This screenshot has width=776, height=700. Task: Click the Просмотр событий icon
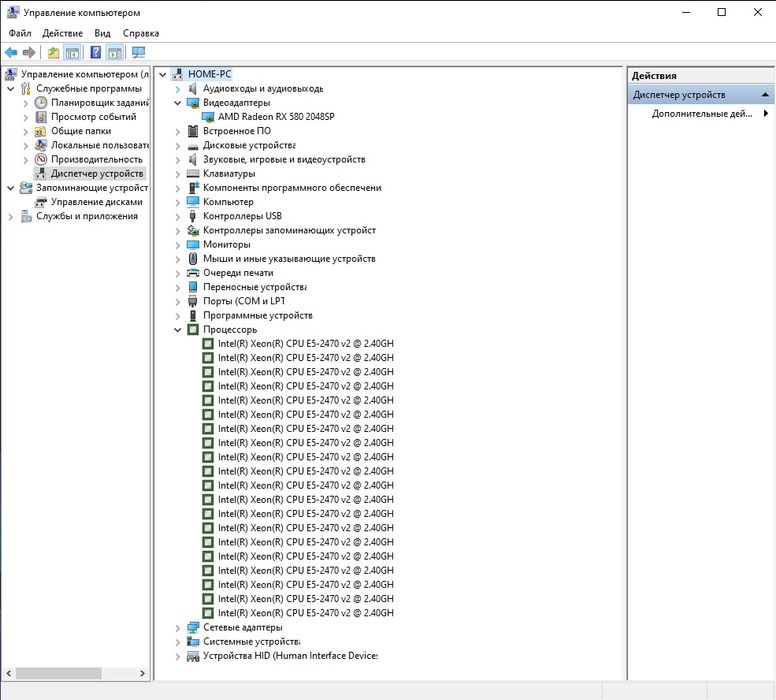click(x=41, y=117)
